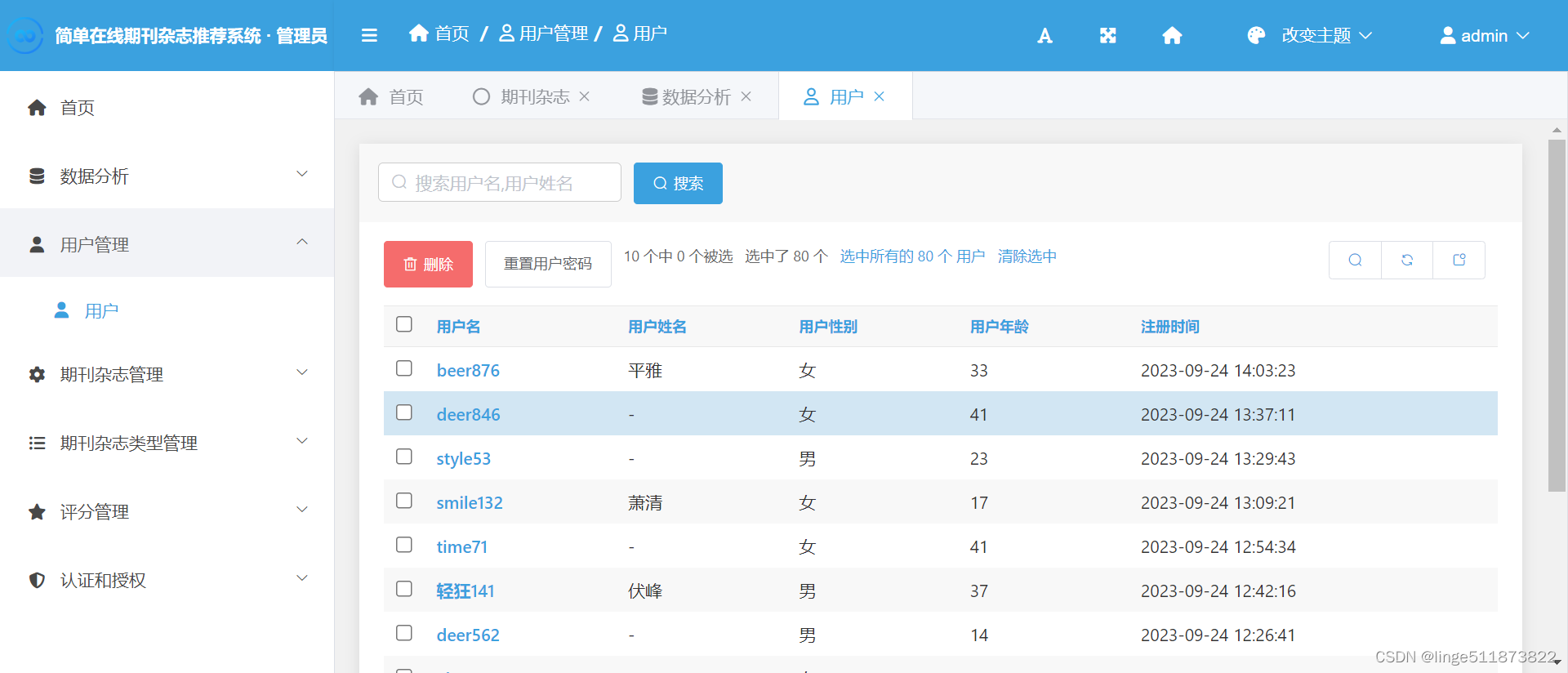This screenshot has width=1568, height=673.
Task: Close the 用户 tab
Action: click(880, 96)
